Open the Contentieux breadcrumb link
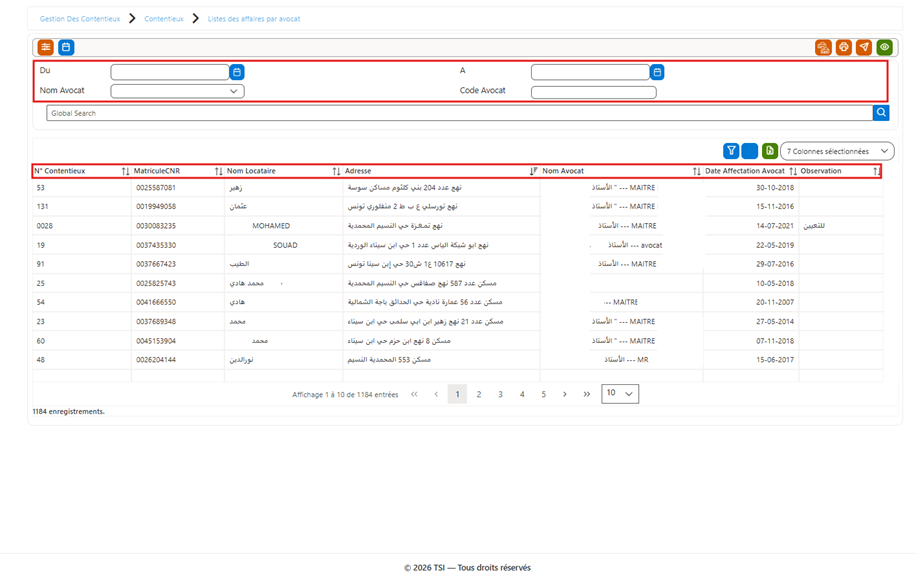This screenshot has height=577, width=916. click(x=164, y=19)
